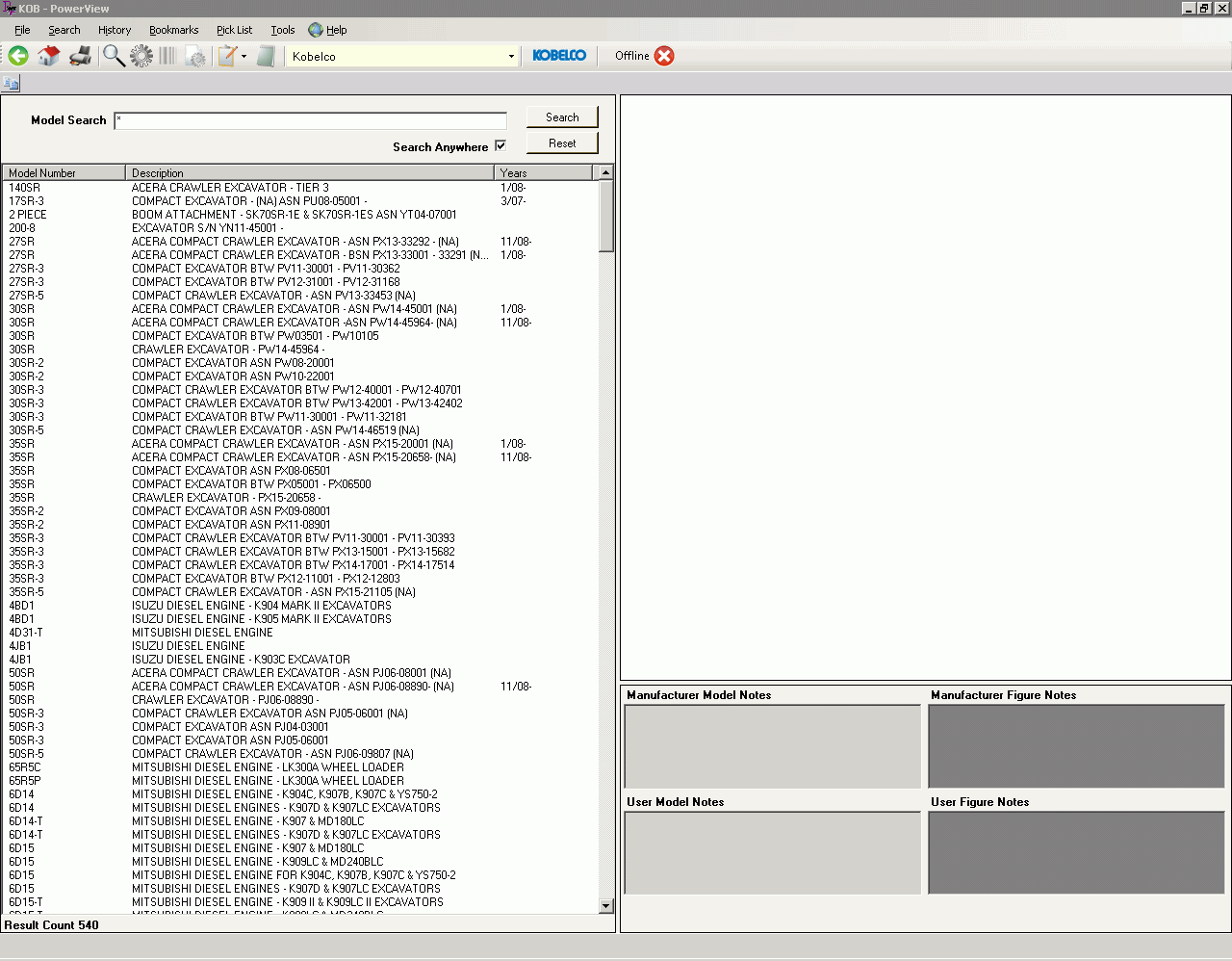Screen dimensions: 1232x961
Task: Click the red Offline status icon
Action: 664,56
